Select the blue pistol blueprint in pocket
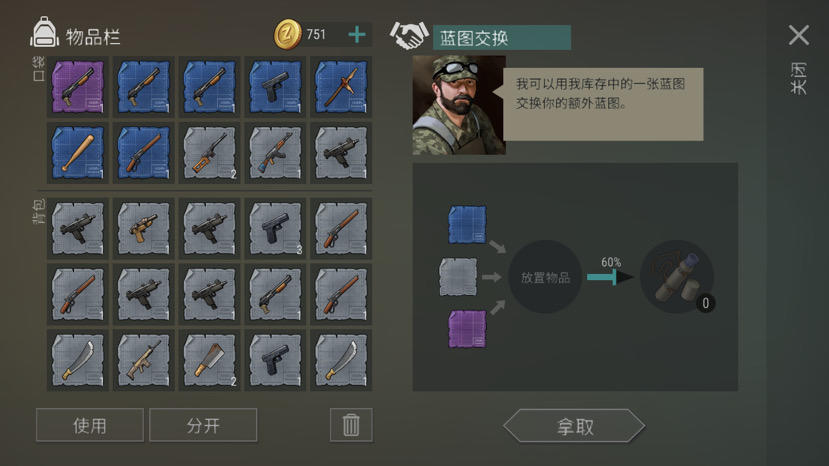Screen dimensions: 829x466 pos(275,87)
